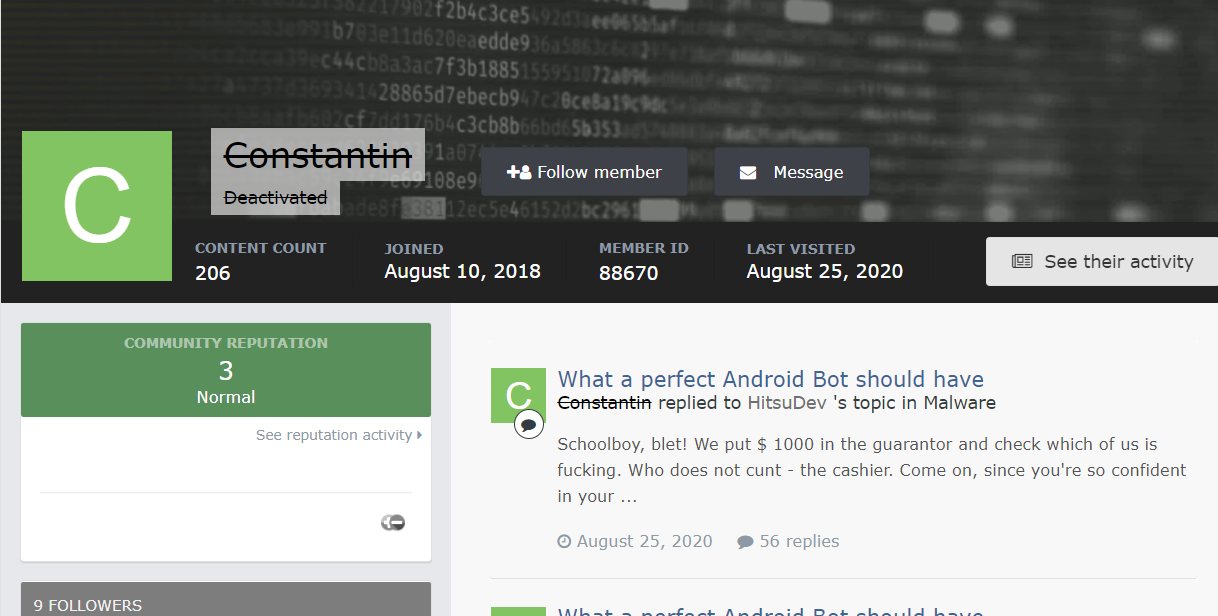Click struck-through Constantin name in post line
Viewport: 1218px width, 616px height.
(x=604, y=403)
